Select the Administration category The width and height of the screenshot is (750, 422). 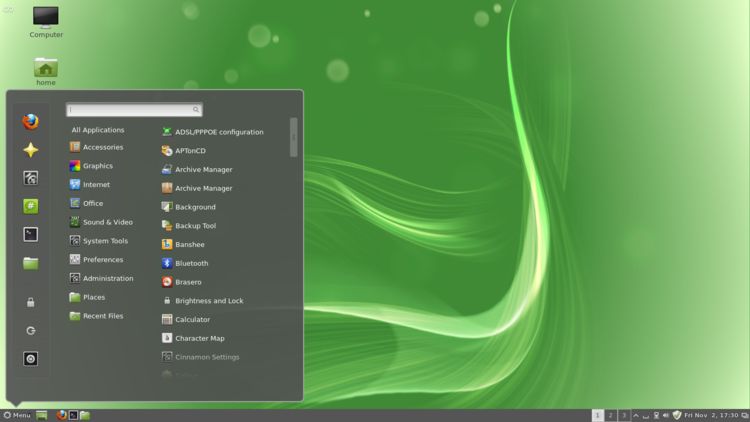[x=102, y=278]
